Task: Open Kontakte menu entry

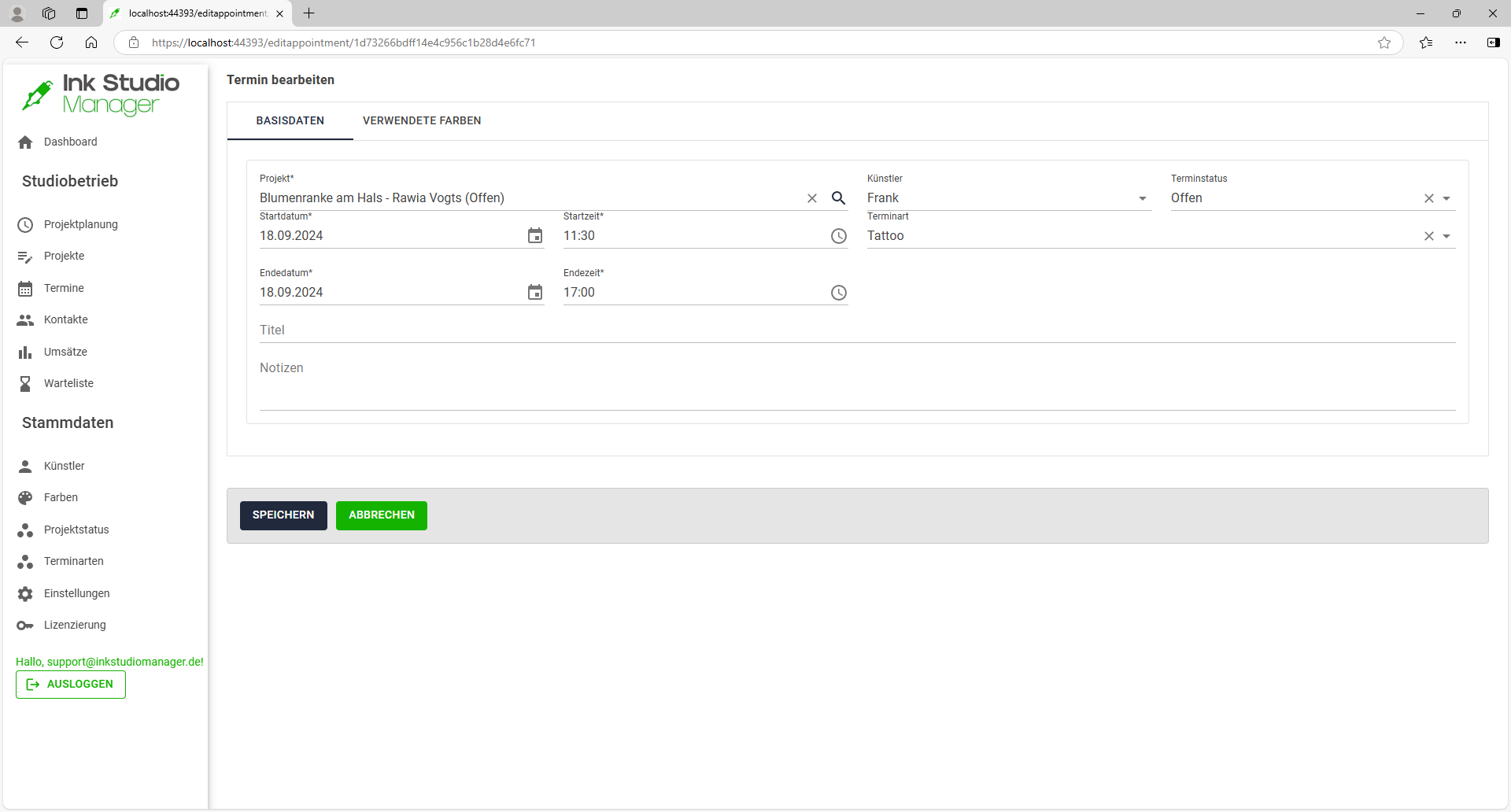Action: [66, 320]
